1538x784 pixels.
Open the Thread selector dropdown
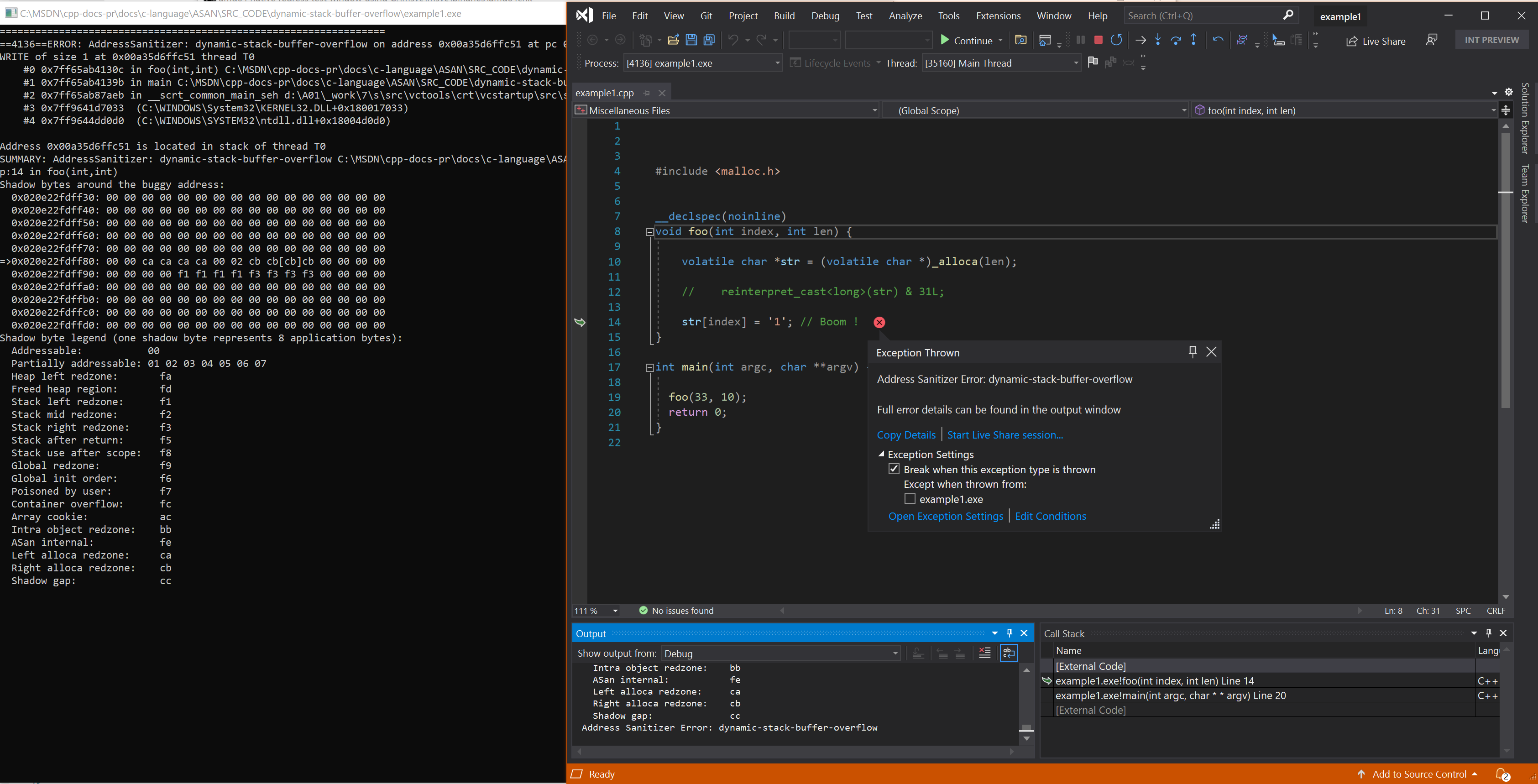1075,63
